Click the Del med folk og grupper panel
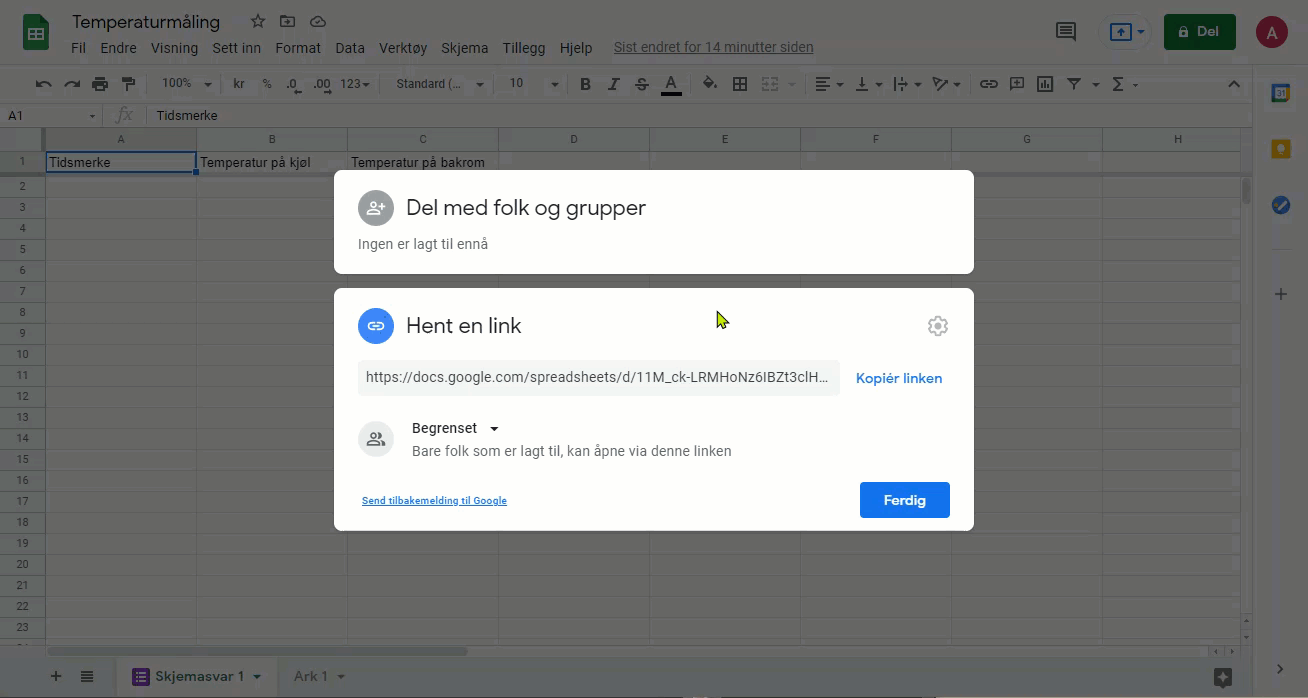 click(654, 222)
